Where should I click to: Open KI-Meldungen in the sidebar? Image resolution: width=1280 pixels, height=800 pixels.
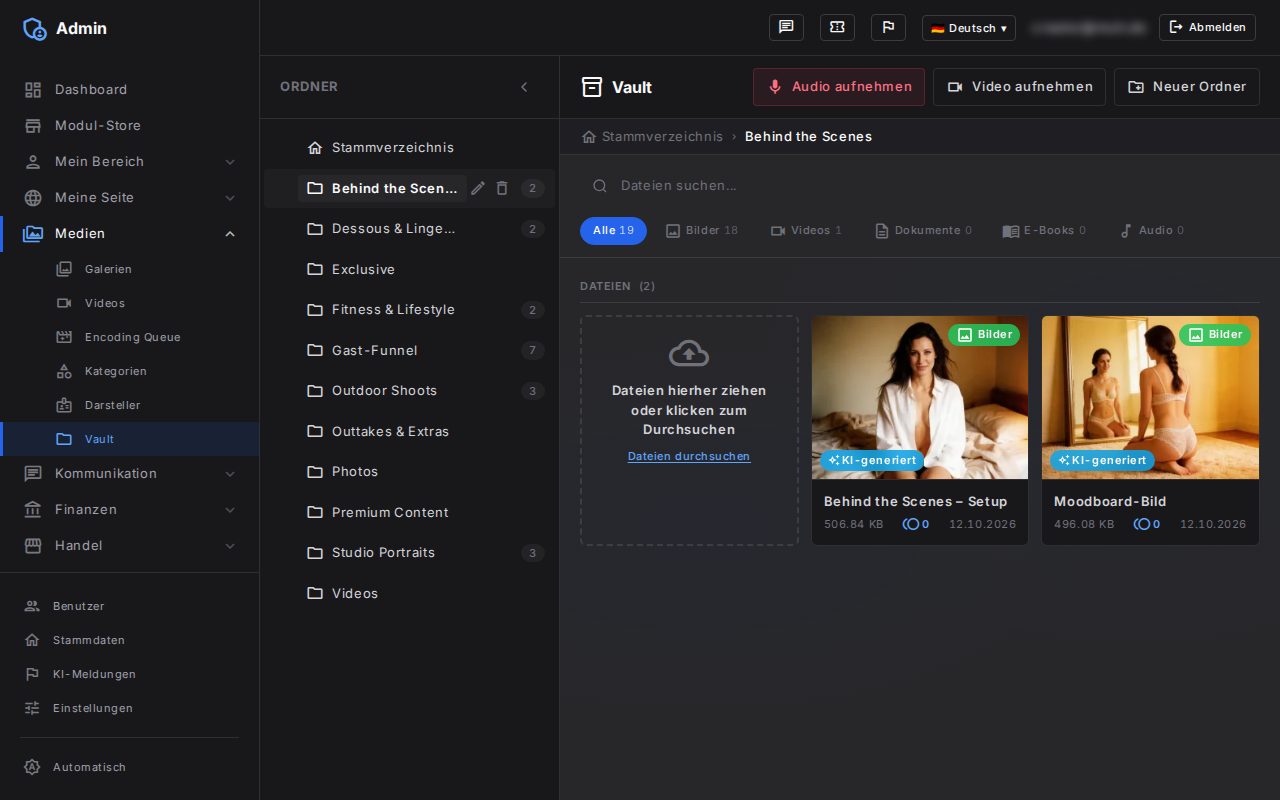tap(130, 674)
